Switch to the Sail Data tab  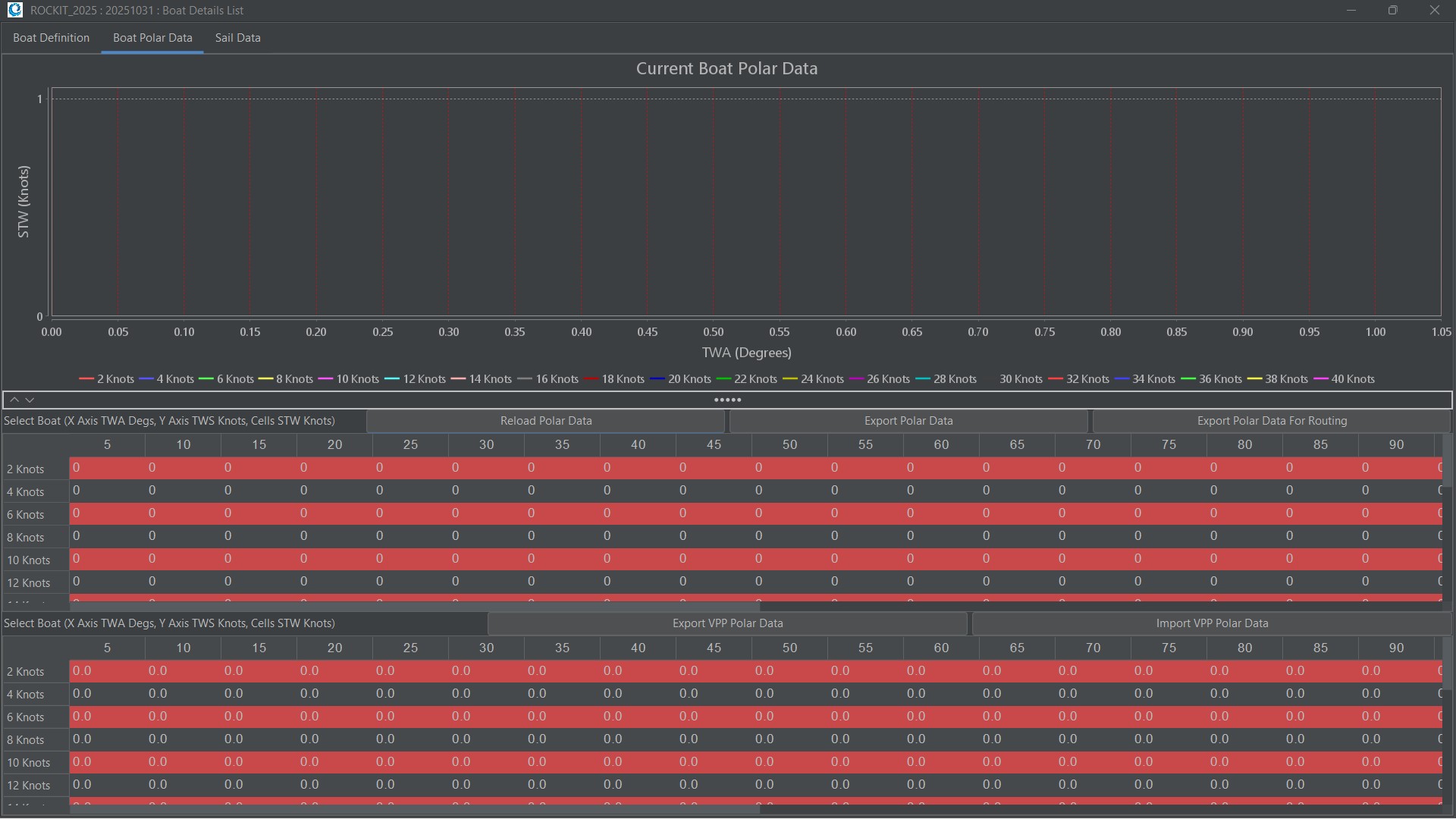point(237,38)
